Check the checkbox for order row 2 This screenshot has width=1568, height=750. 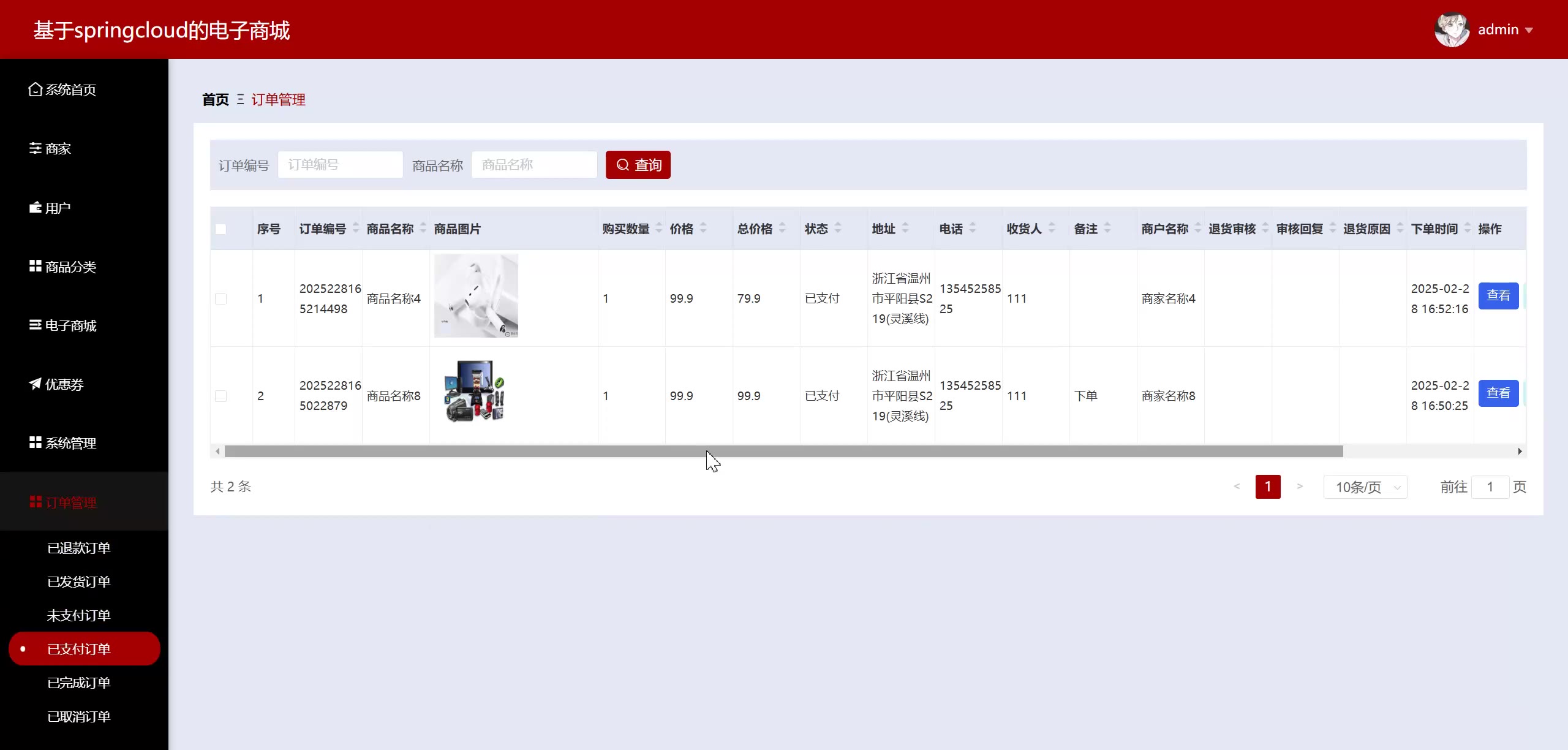pyautogui.click(x=221, y=396)
